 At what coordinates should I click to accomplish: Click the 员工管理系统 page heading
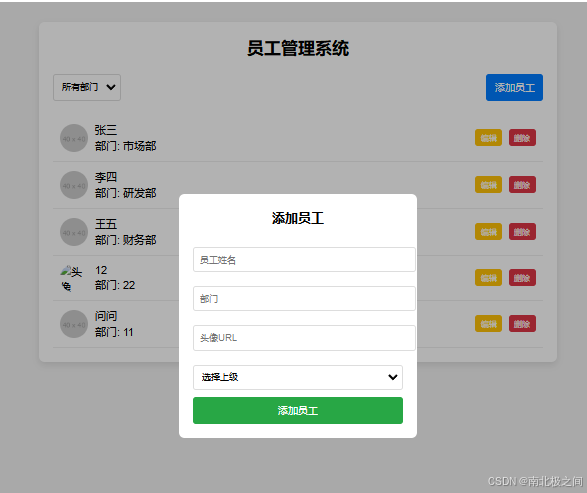point(298,48)
